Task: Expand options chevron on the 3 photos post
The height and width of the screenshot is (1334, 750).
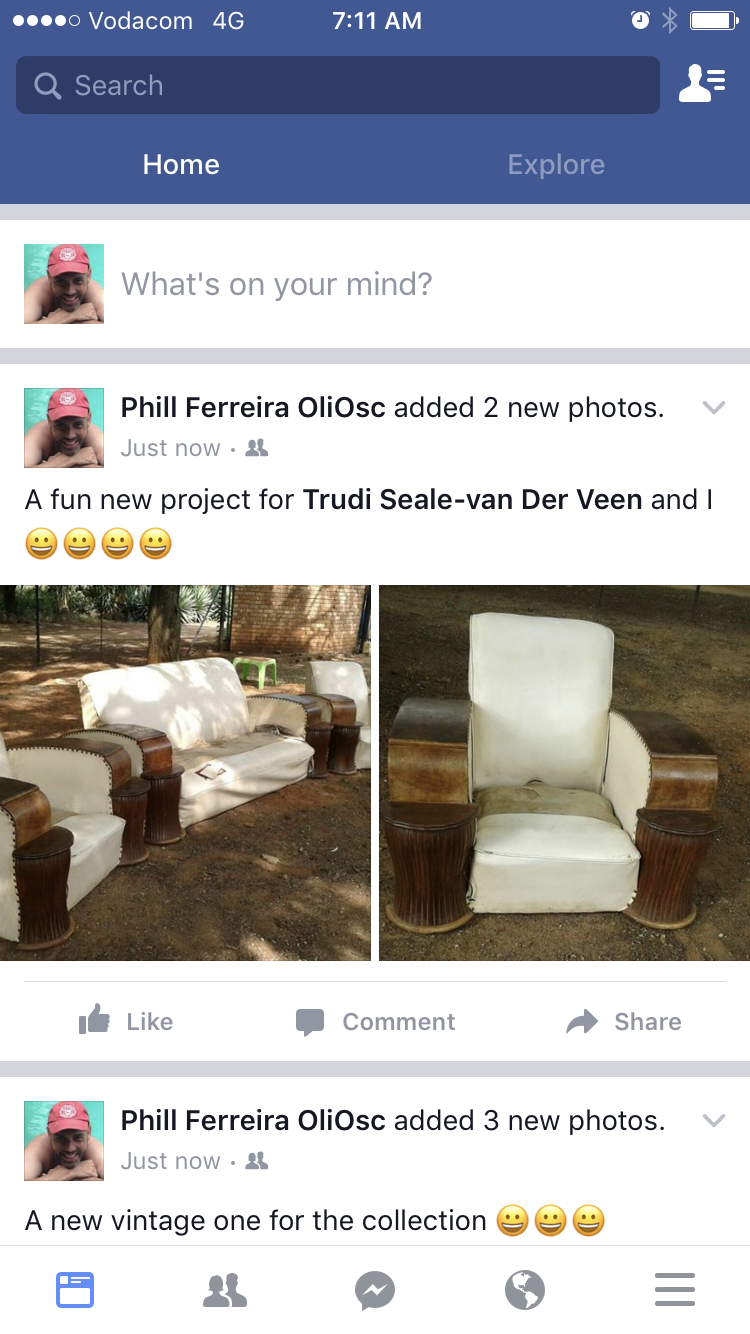Action: coord(713,1120)
